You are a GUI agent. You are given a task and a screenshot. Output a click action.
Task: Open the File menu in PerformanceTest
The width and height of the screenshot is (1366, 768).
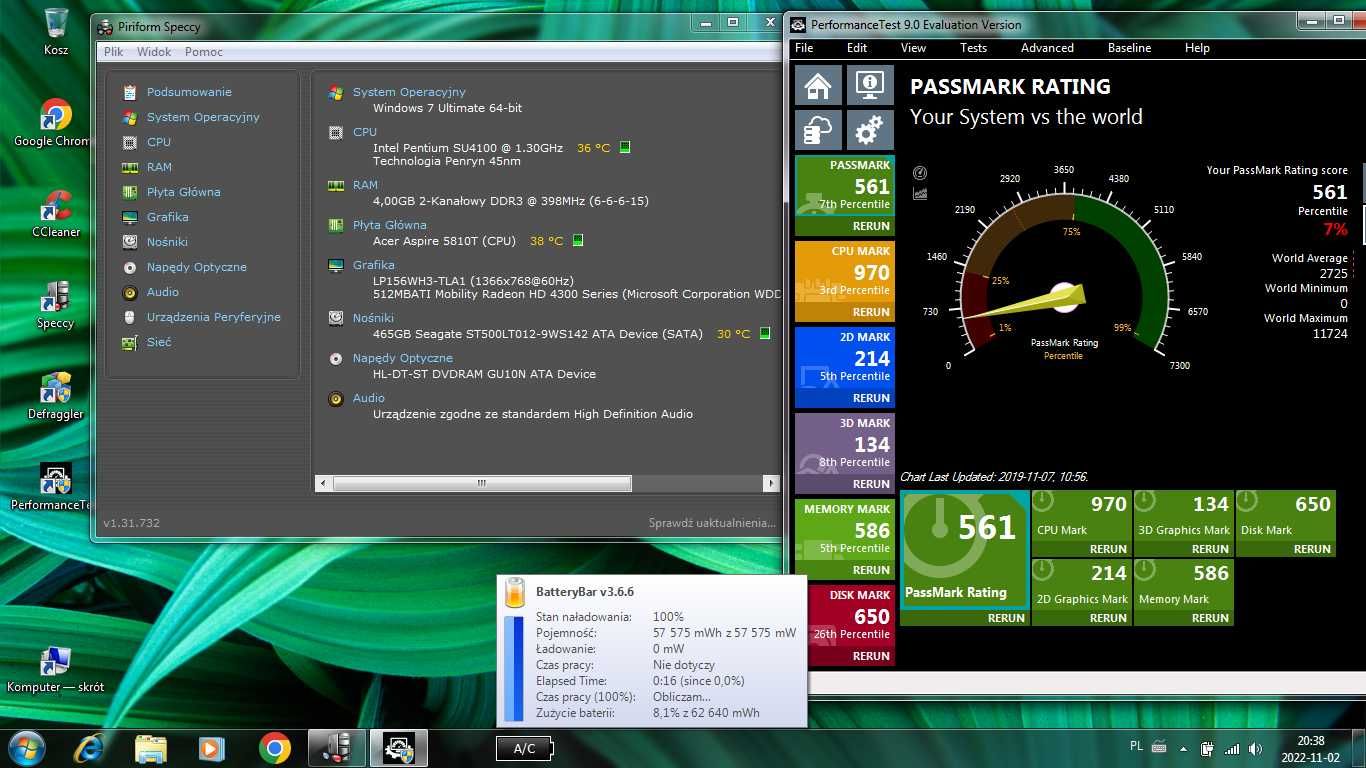804,48
